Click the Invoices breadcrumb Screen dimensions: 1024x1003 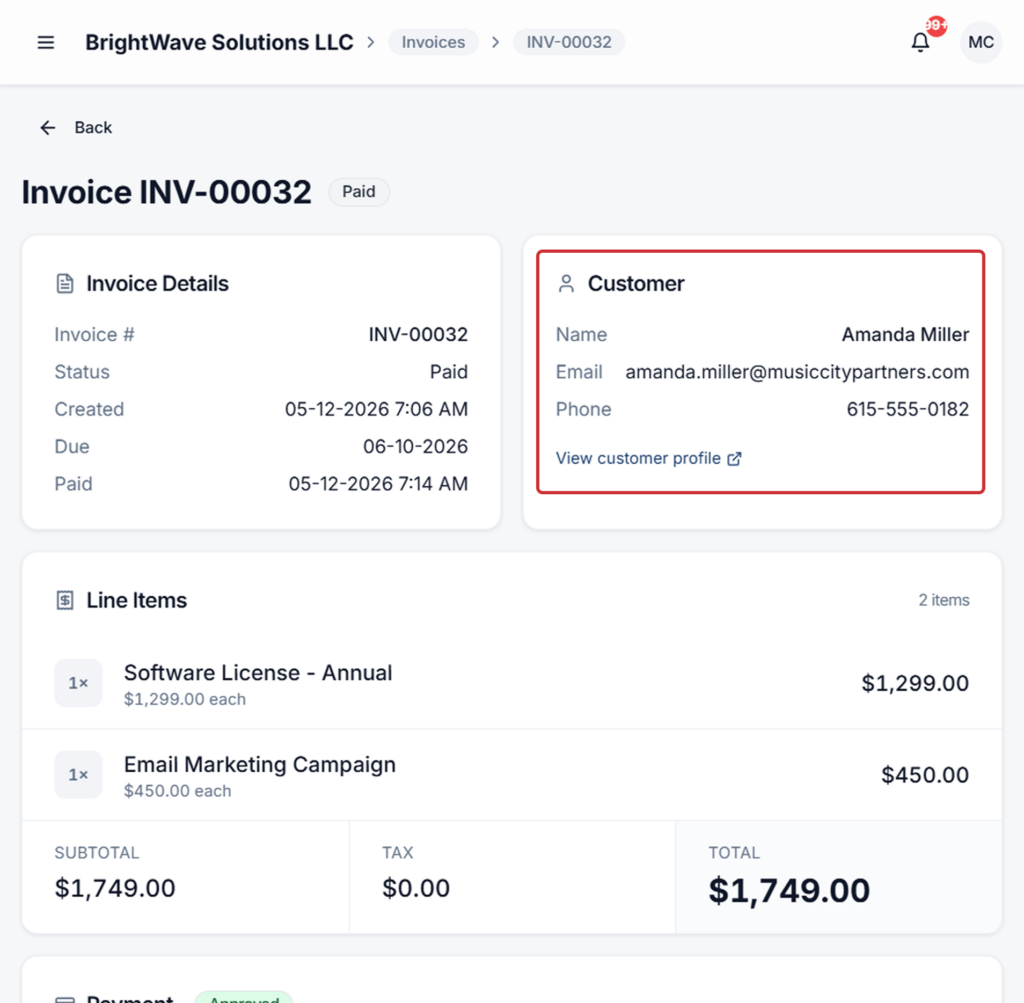point(433,42)
